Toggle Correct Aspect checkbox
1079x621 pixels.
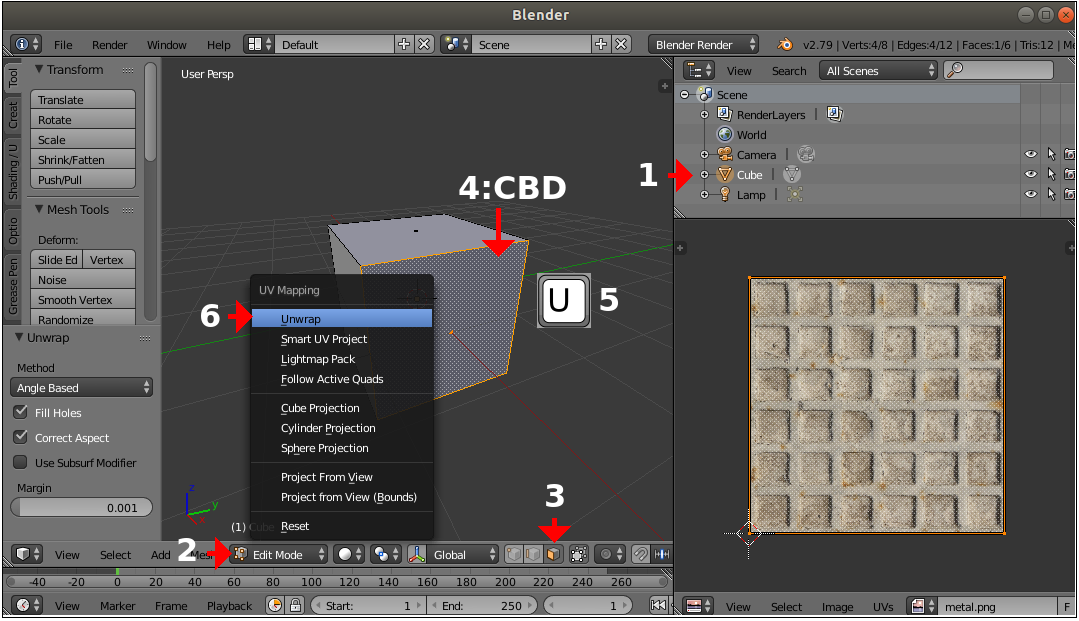coord(21,437)
